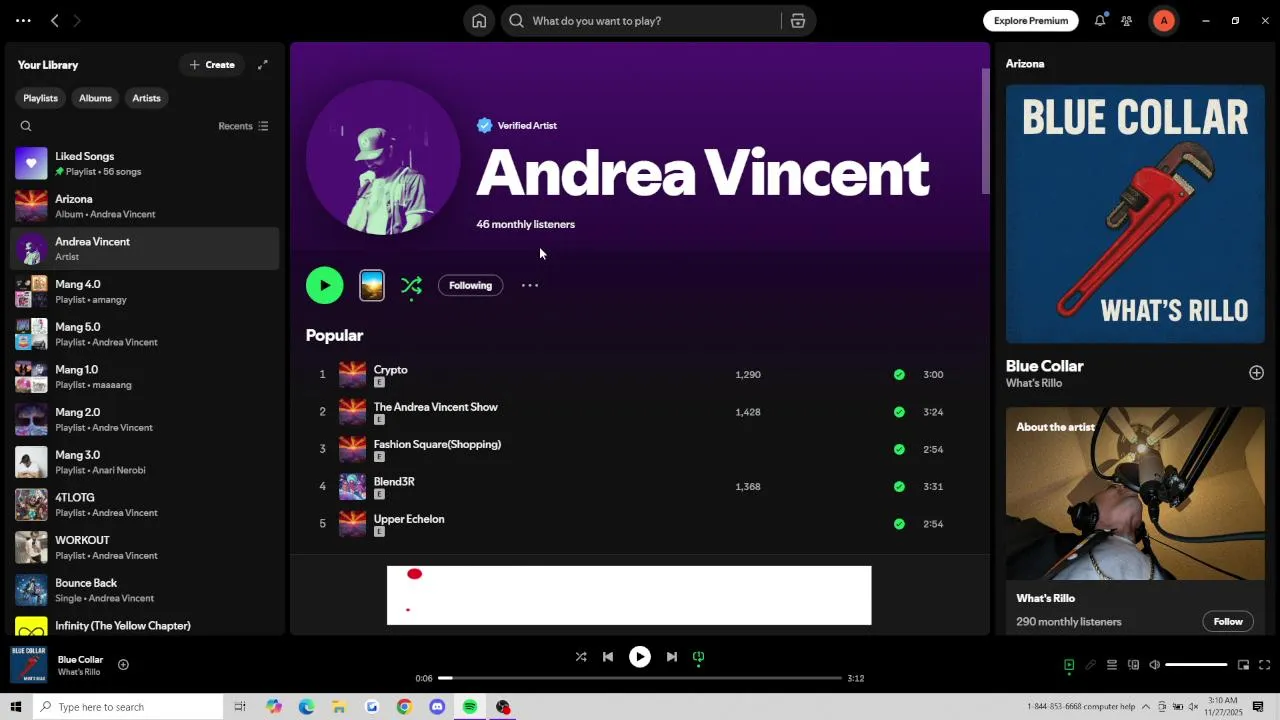Uncheck saved mark on Blend3R
The width and height of the screenshot is (1280, 720).
coord(899,487)
